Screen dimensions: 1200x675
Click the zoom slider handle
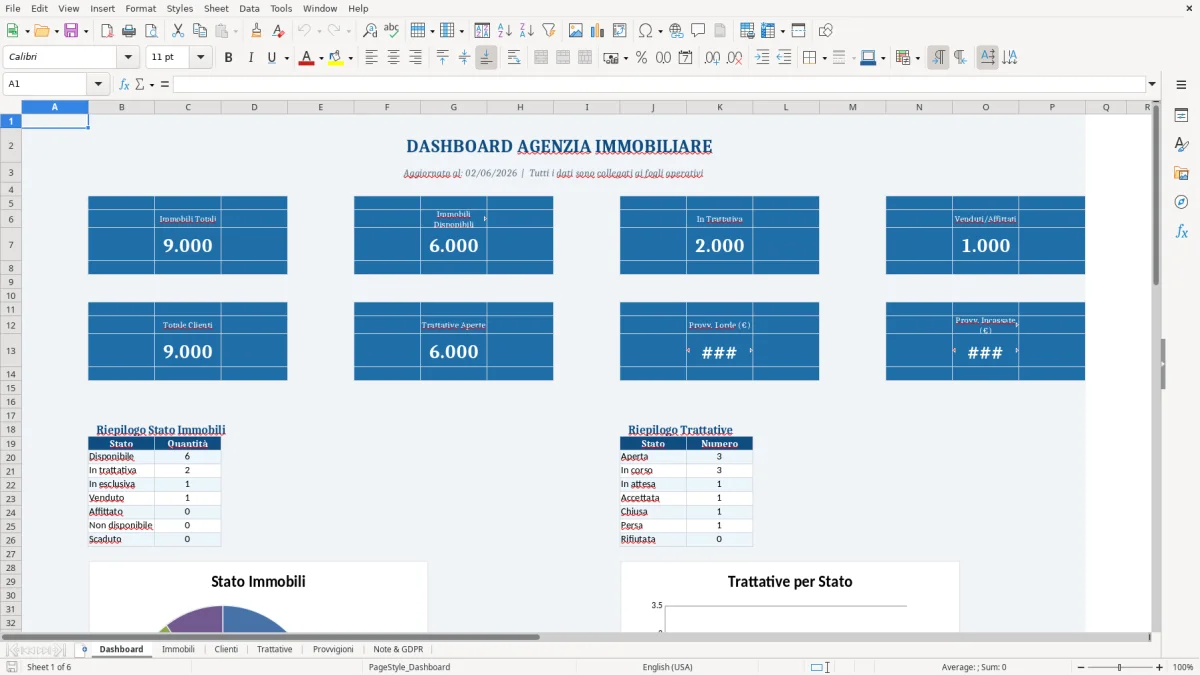pyautogui.click(x=1119, y=667)
